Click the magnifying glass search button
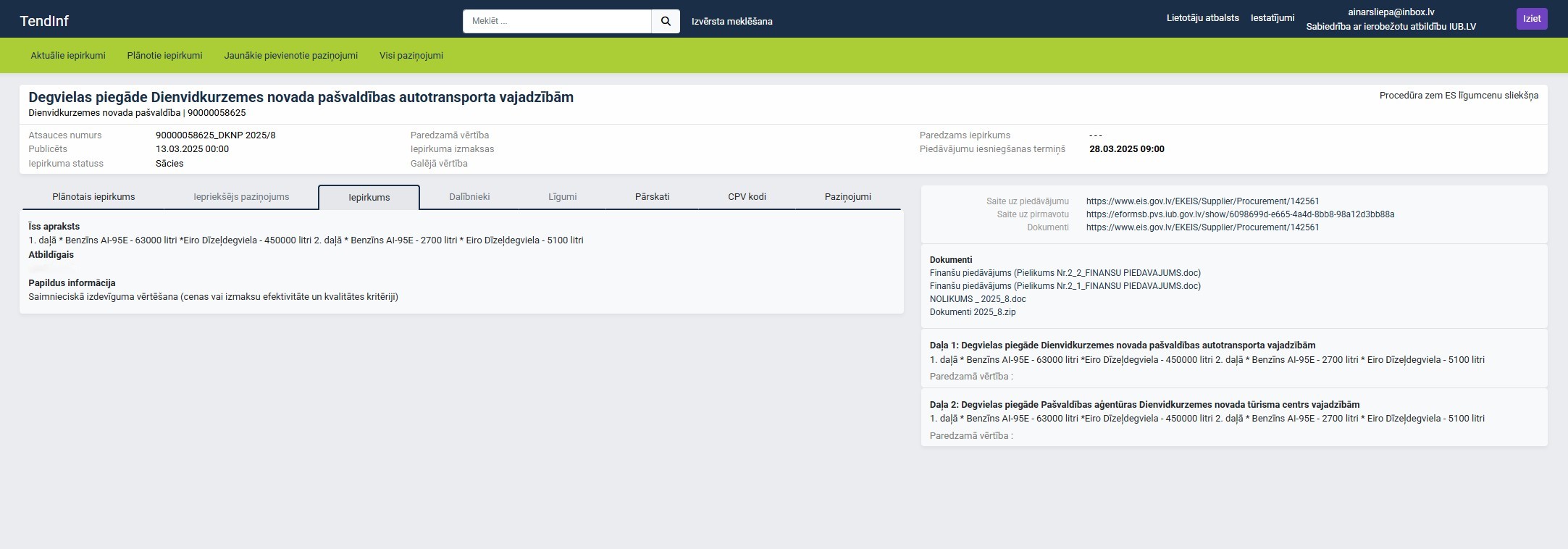This screenshot has width=1568, height=549. (665, 21)
